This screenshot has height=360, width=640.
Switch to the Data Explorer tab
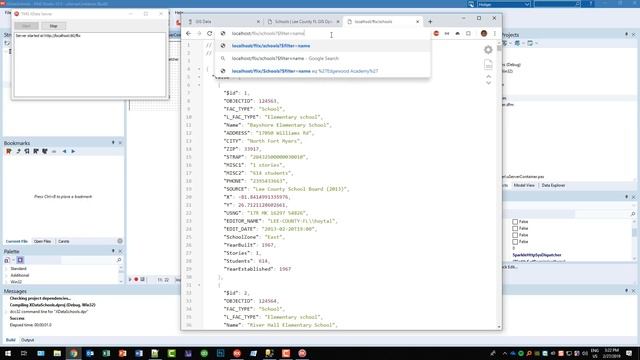pyautogui.click(x=553, y=185)
